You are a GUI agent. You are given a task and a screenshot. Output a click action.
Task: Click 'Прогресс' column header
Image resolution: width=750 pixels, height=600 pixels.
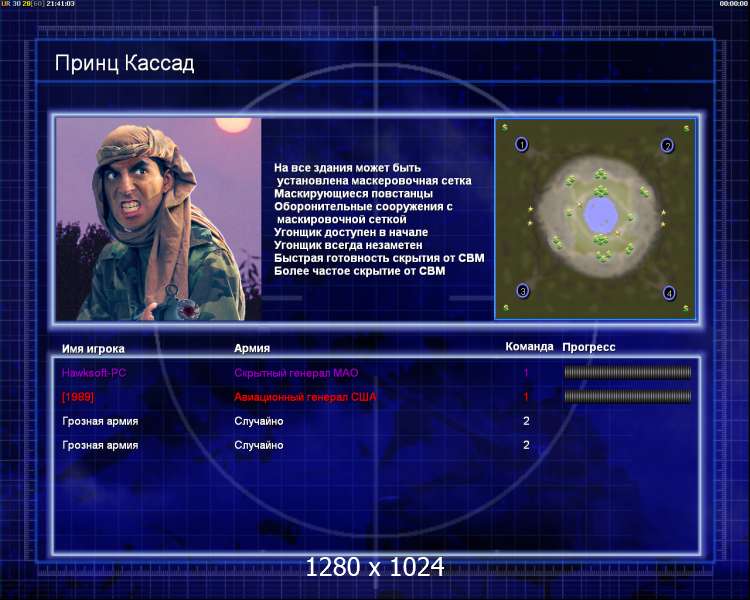(x=589, y=347)
